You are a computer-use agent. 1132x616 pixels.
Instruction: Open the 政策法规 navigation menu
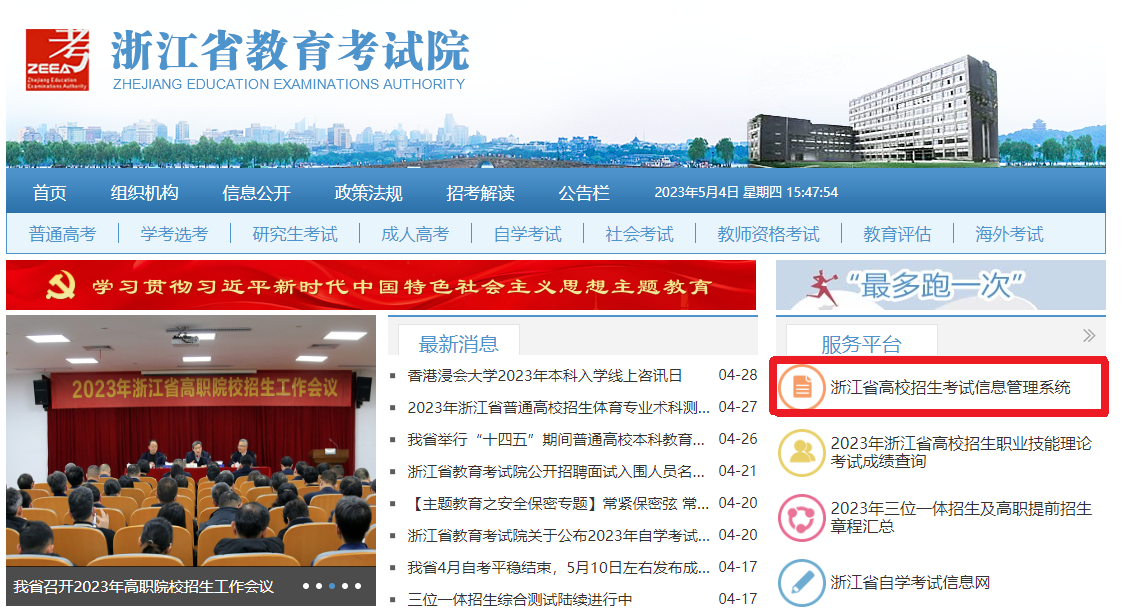[368, 193]
